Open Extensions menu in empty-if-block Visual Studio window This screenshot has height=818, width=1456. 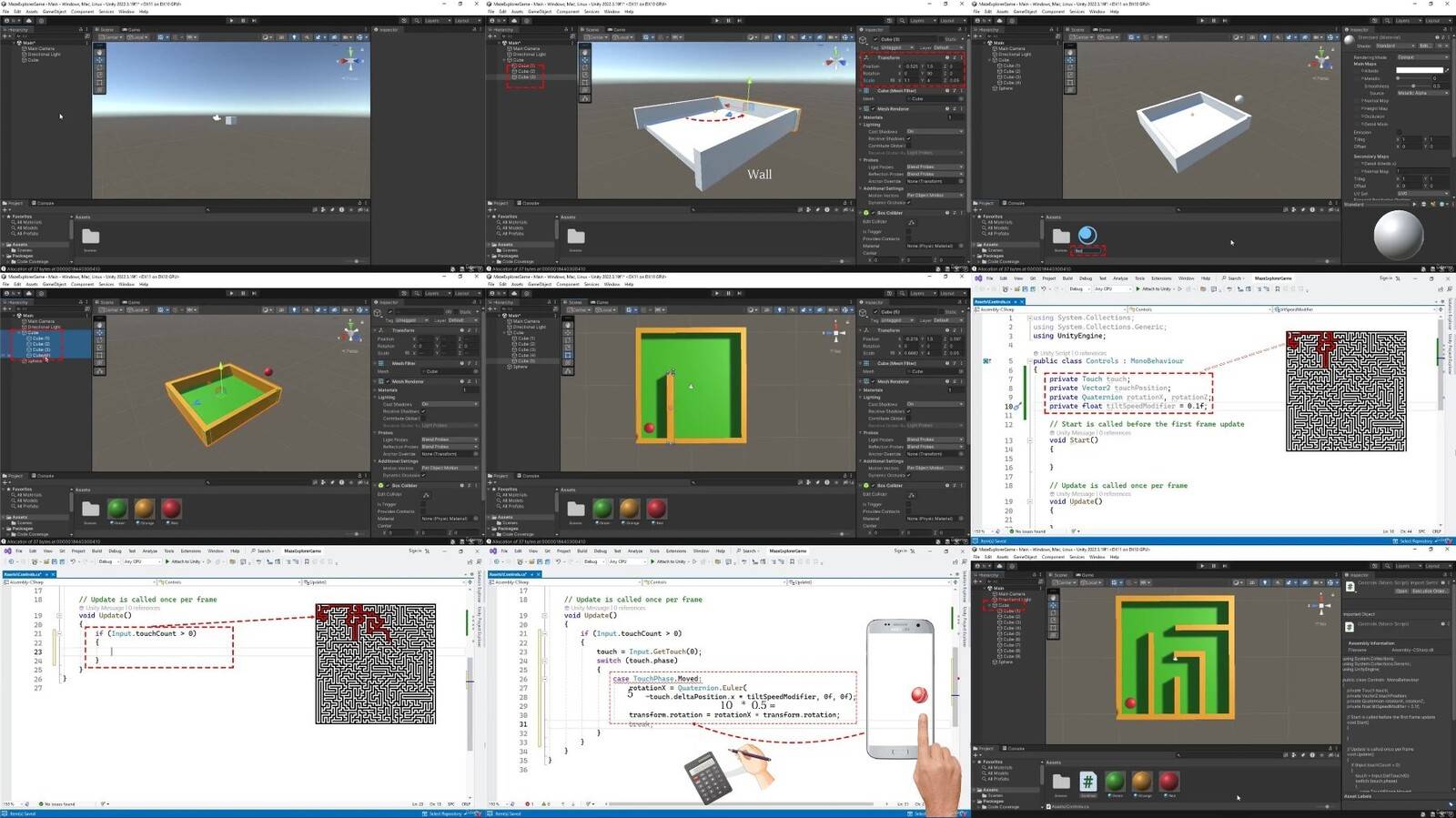191,550
